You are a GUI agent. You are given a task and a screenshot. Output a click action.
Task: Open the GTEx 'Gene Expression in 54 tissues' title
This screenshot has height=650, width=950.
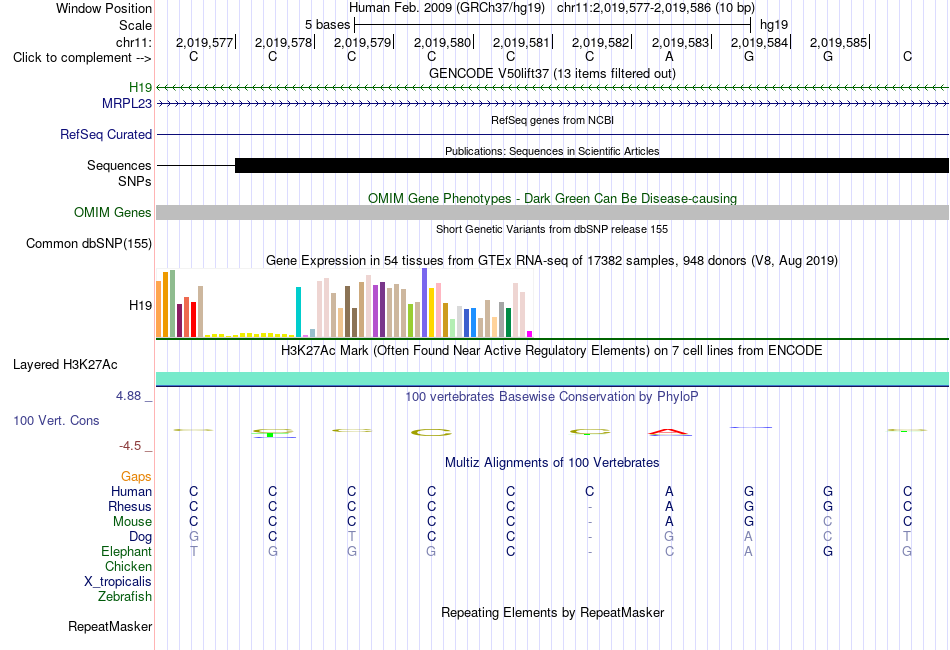point(552,260)
